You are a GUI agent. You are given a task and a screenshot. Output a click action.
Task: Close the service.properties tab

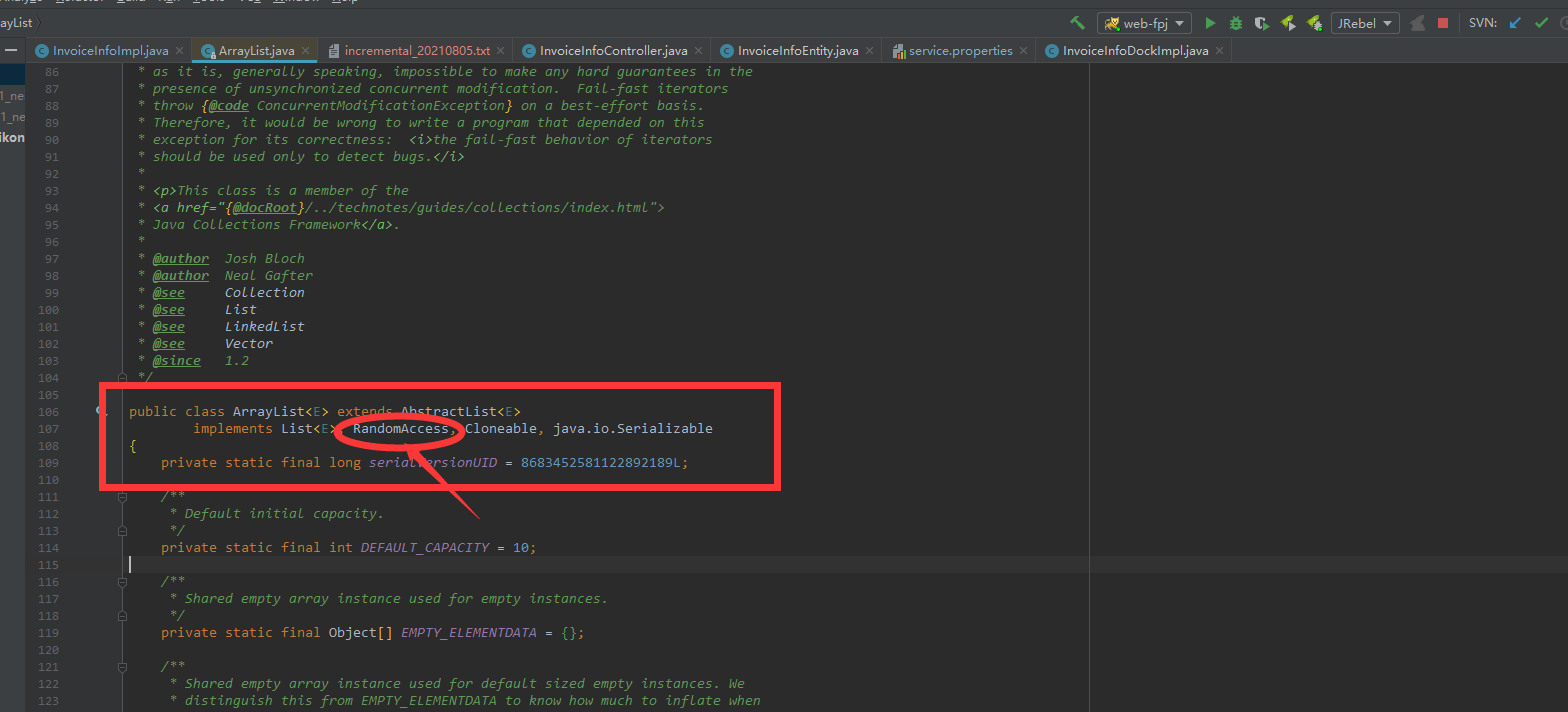pos(1024,50)
